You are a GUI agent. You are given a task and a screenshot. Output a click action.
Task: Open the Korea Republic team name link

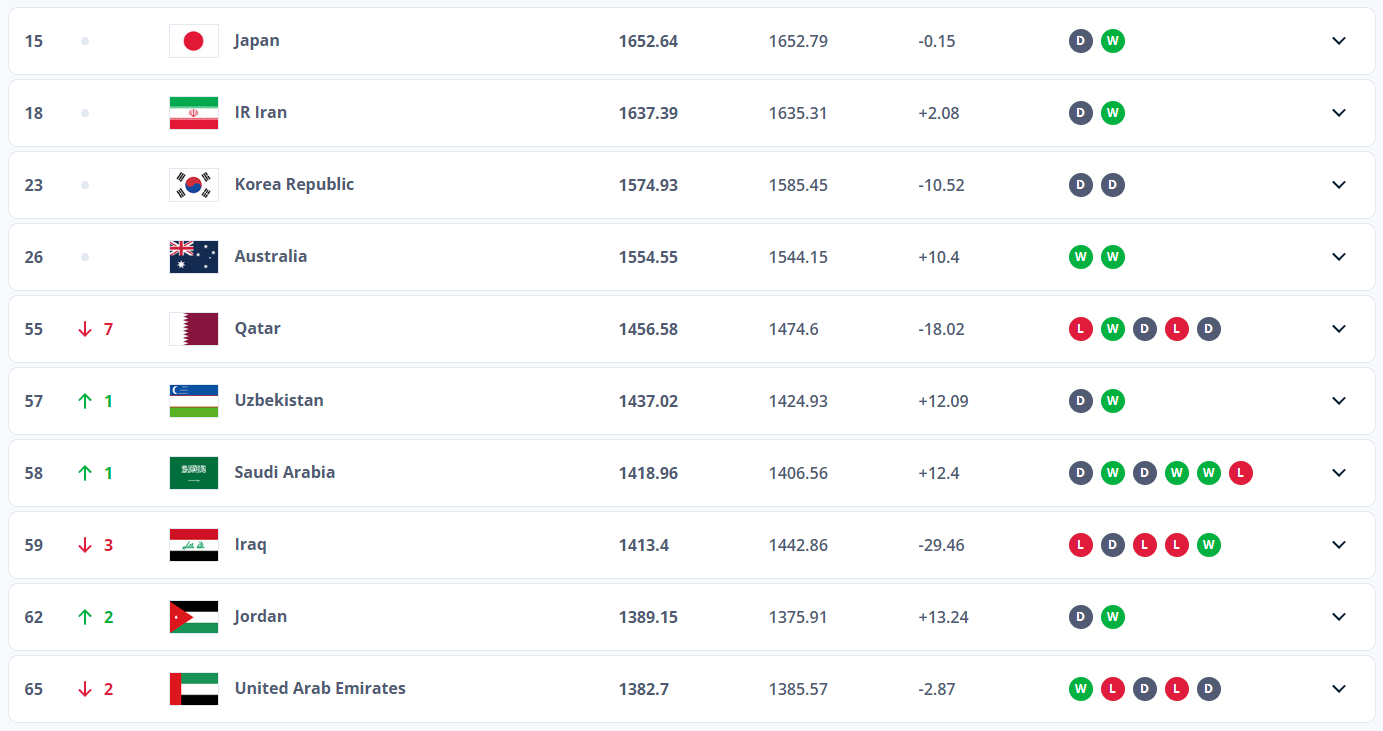pos(294,184)
